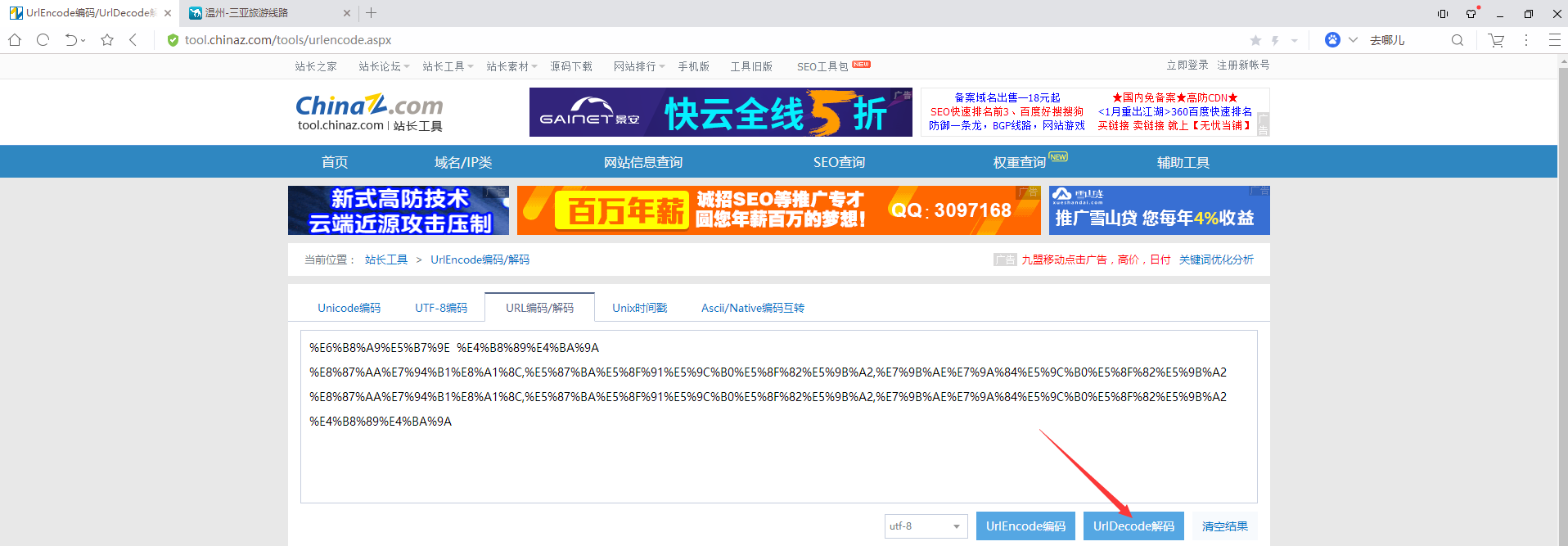Click the phone/vibrate icon in title bar

(x=1443, y=13)
